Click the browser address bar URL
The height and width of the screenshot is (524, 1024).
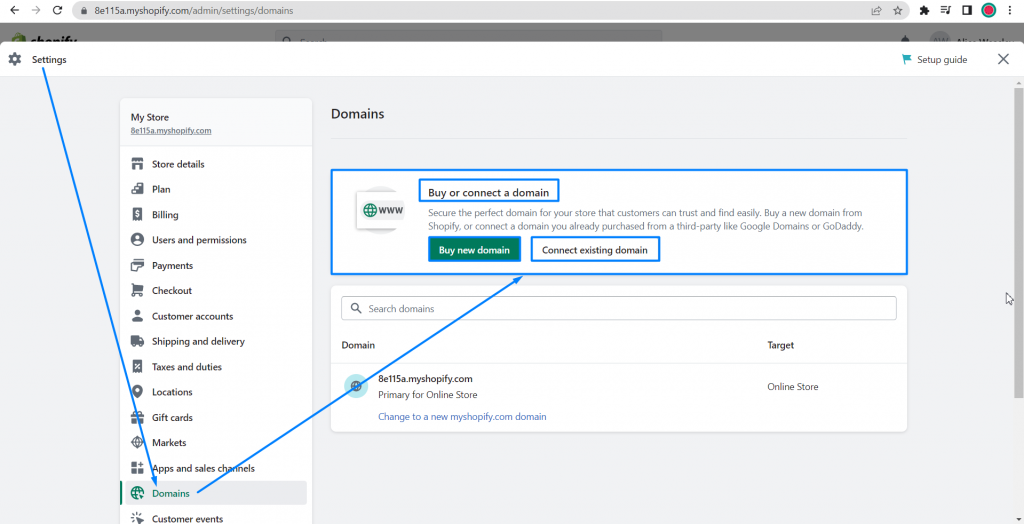pos(193,10)
